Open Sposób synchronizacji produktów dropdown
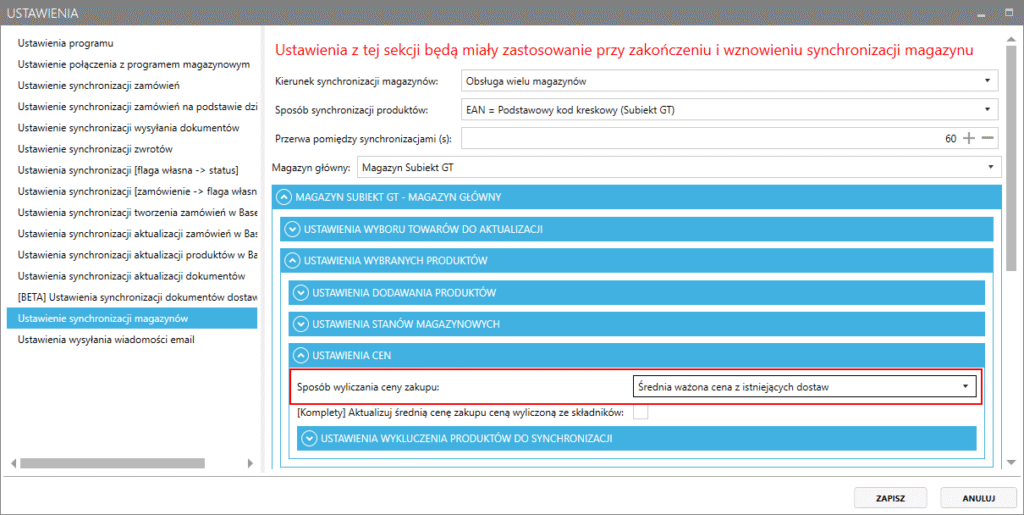The image size is (1024, 515). coord(729,110)
